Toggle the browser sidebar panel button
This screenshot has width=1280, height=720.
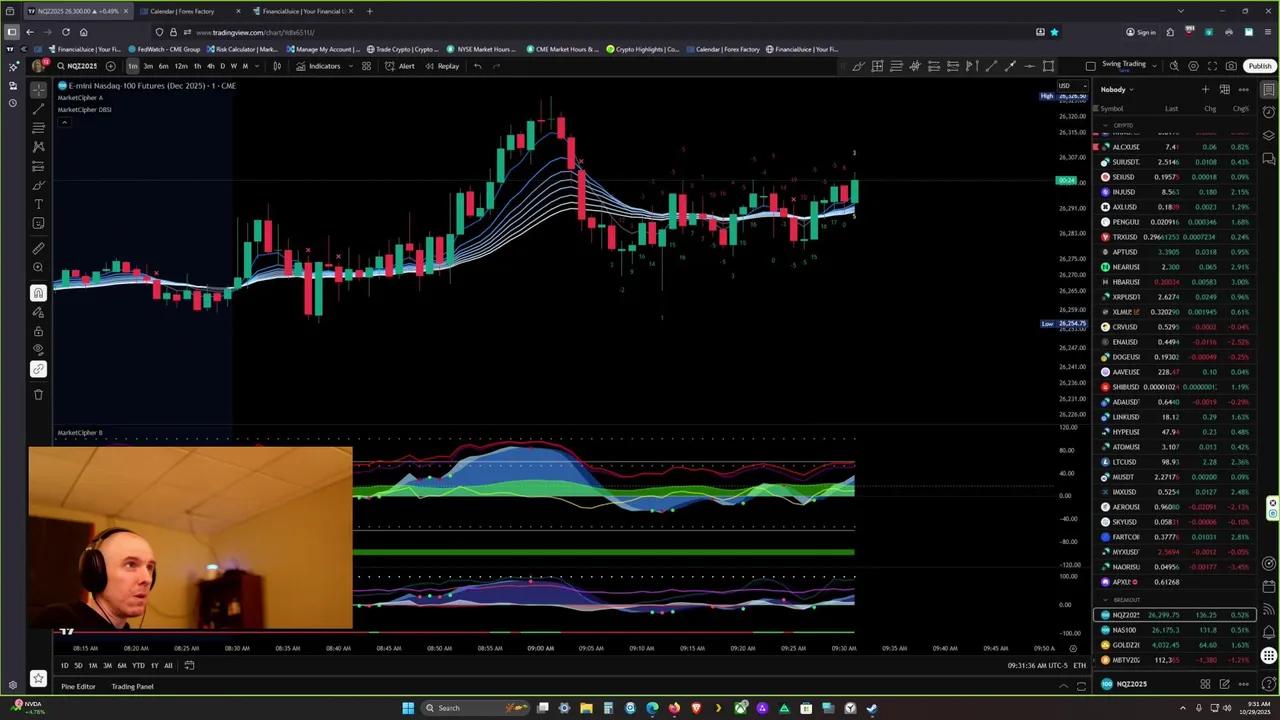[11, 32]
